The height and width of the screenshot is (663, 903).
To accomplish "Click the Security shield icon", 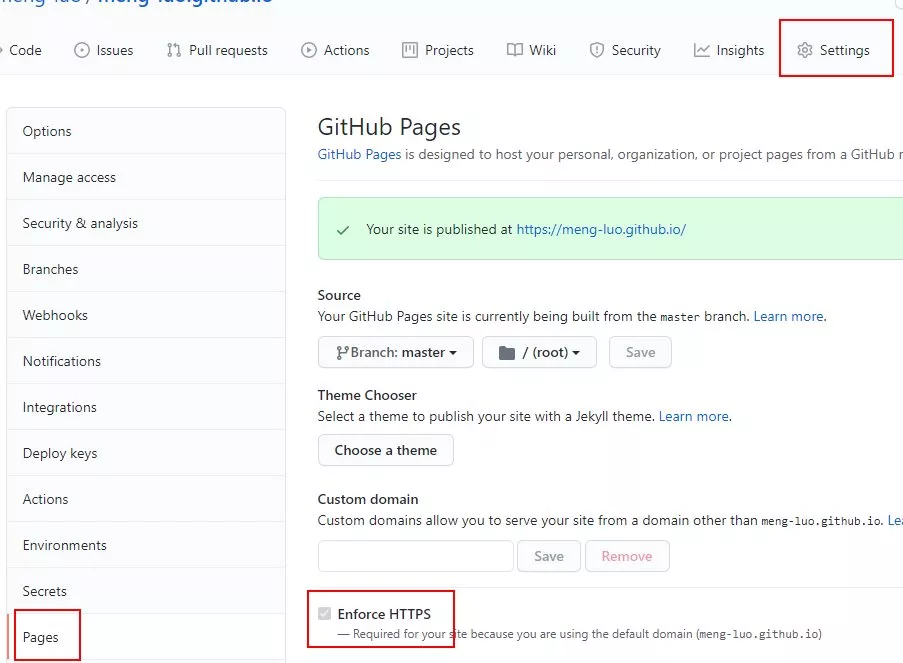I will pos(597,50).
